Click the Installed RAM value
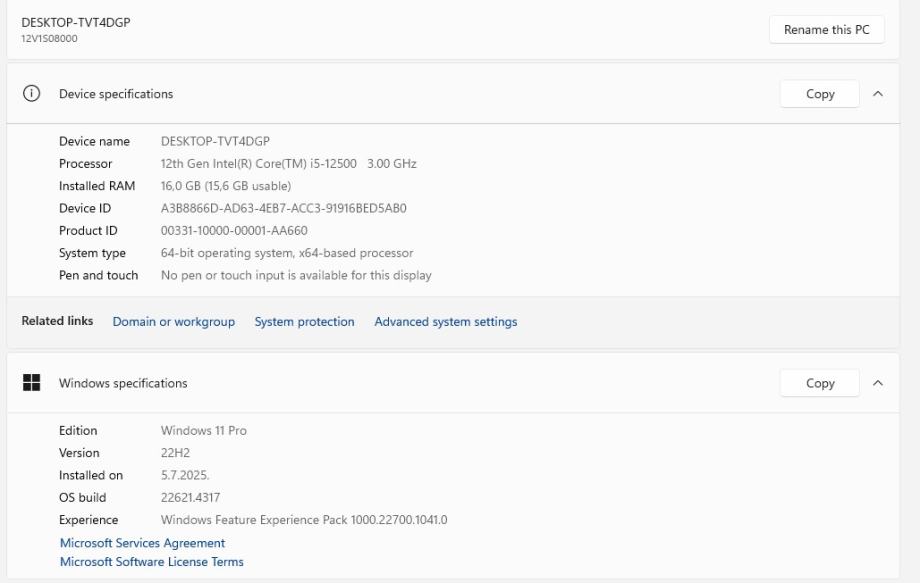Image resolution: width=920 pixels, height=583 pixels. [x=226, y=186]
